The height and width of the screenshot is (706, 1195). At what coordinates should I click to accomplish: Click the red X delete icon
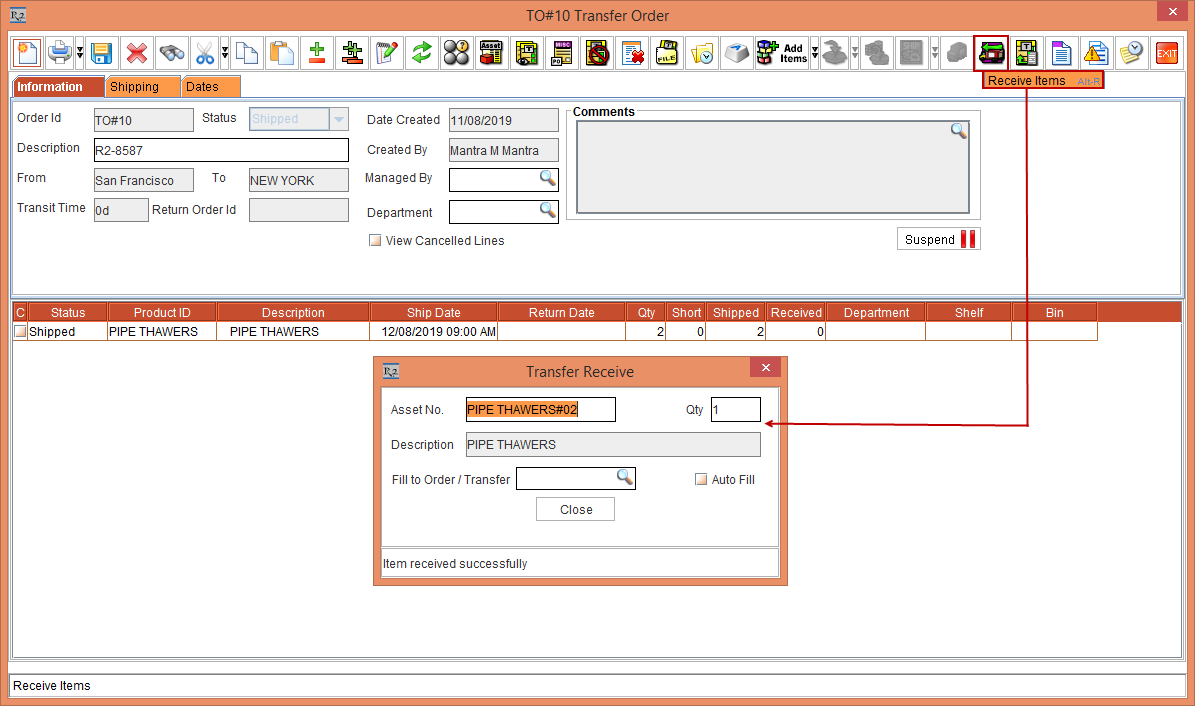coord(136,53)
